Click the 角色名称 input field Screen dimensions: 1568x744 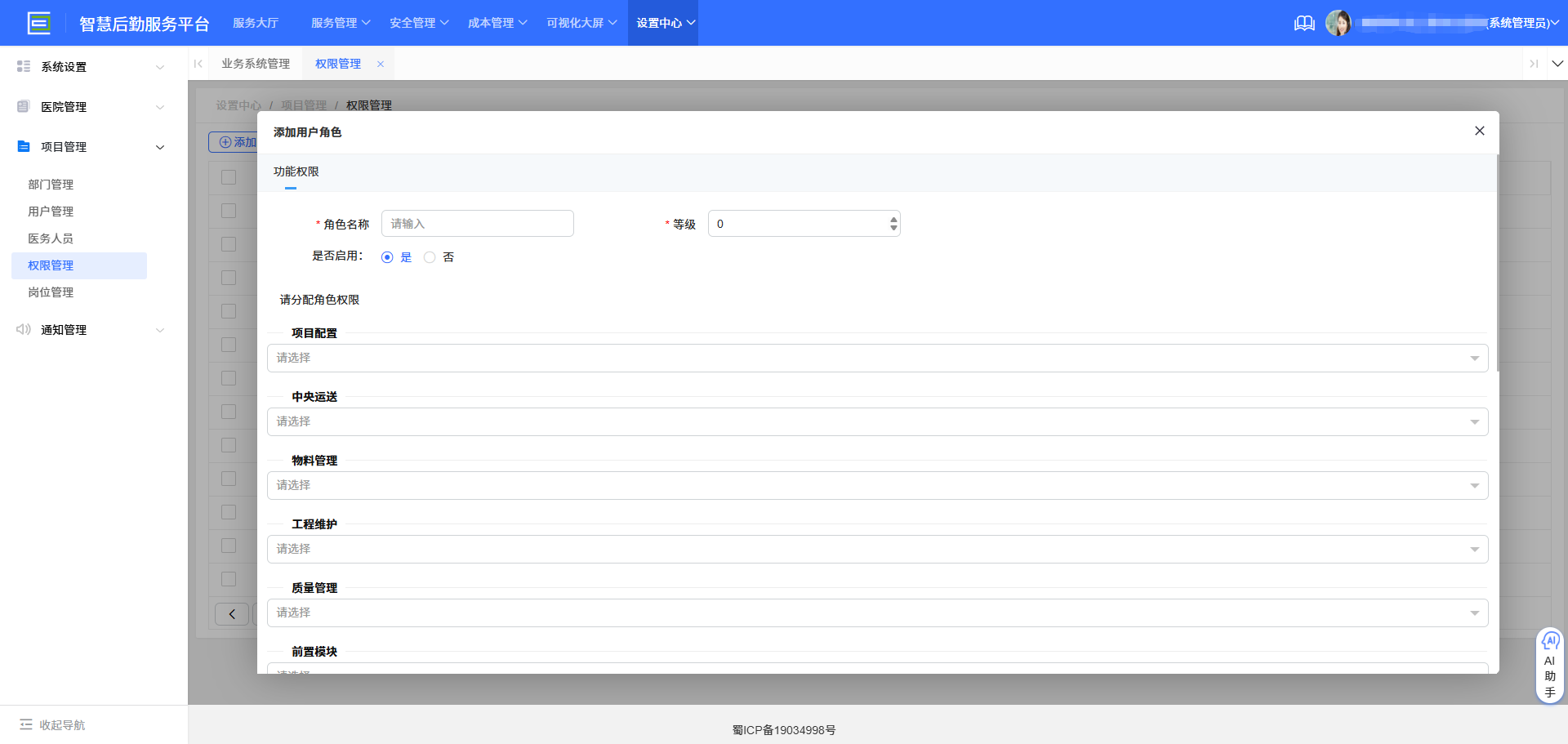(x=477, y=224)
